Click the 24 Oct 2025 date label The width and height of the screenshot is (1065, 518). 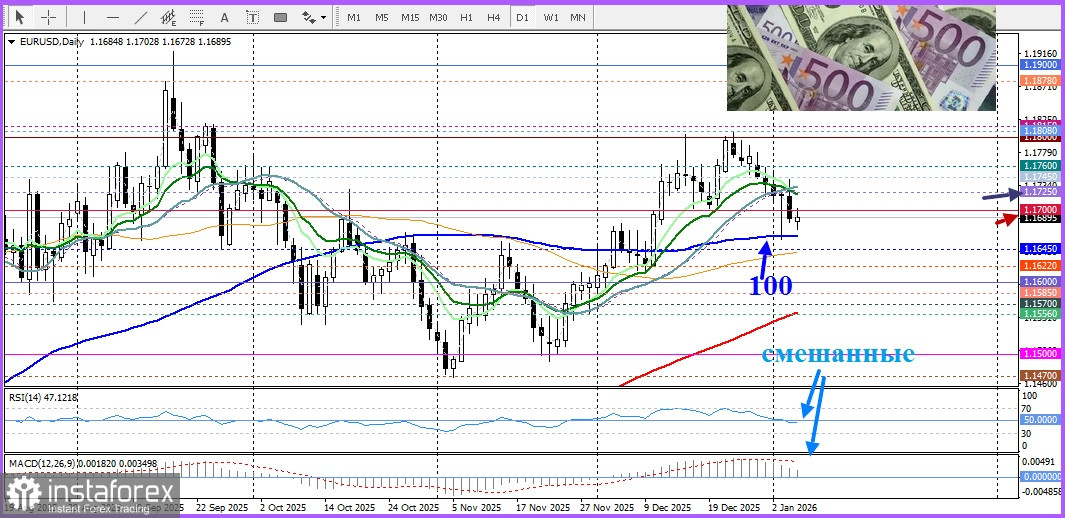(x=416, y=508)
